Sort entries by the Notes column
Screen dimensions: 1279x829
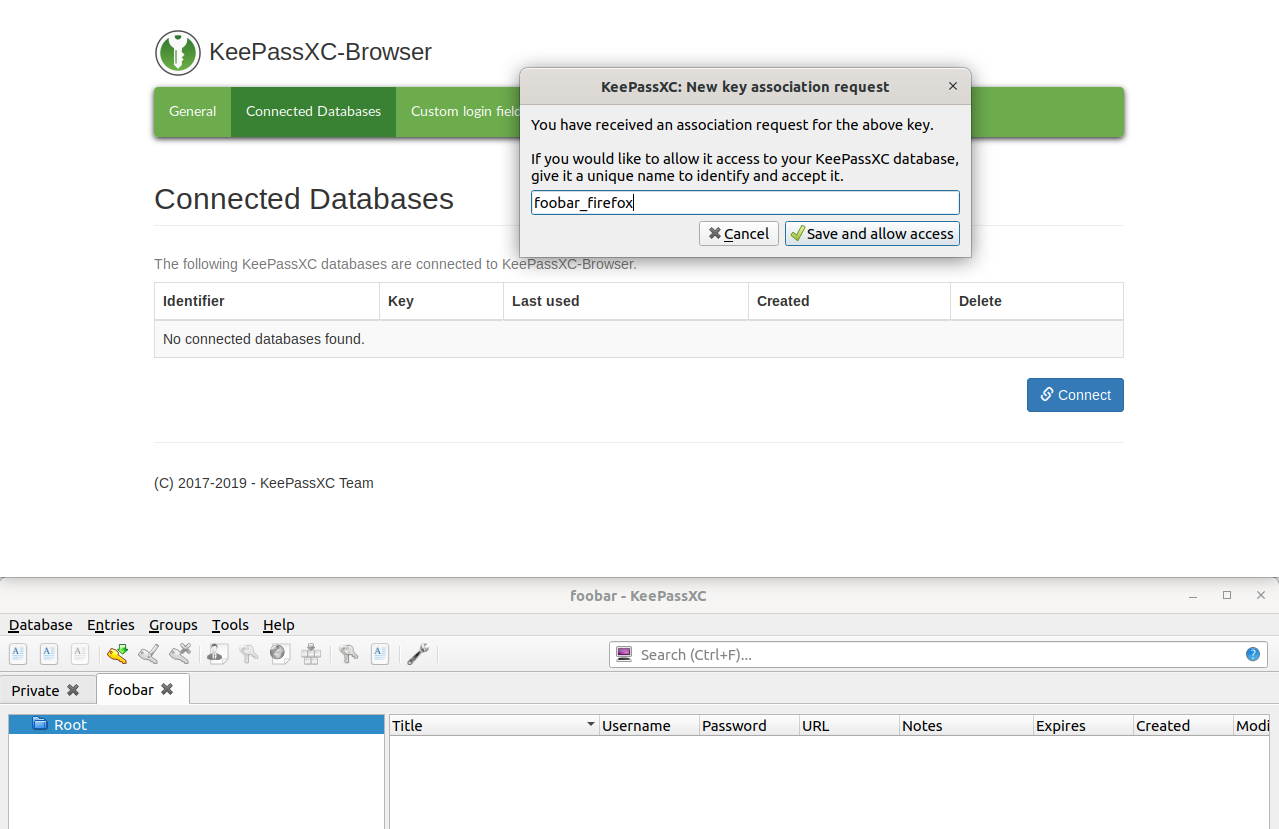click(966, 725)
